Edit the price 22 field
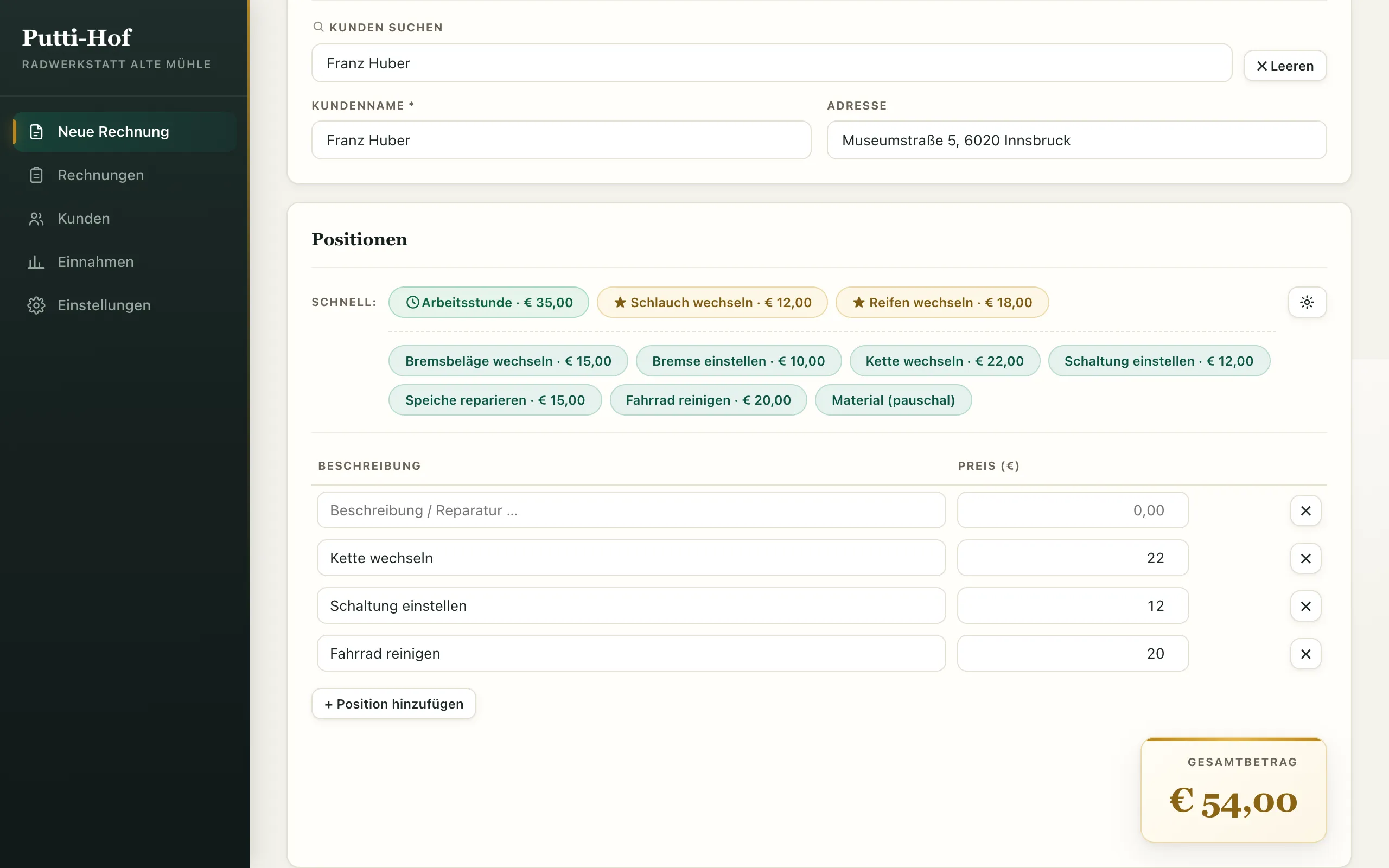The height and width of the screenshot is (868, 1389). (1072, 558)
